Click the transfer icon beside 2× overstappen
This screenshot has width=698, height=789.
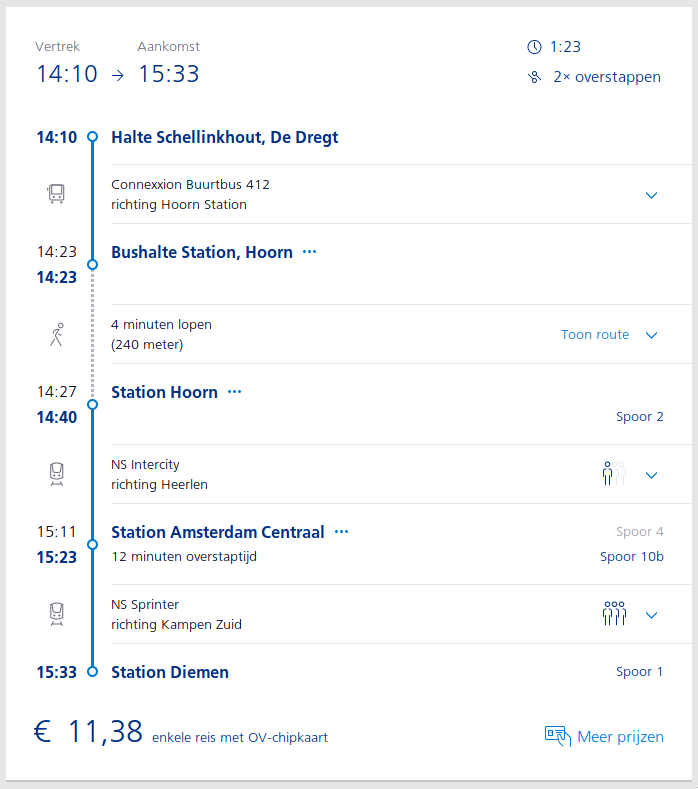(x=534, y=77)
